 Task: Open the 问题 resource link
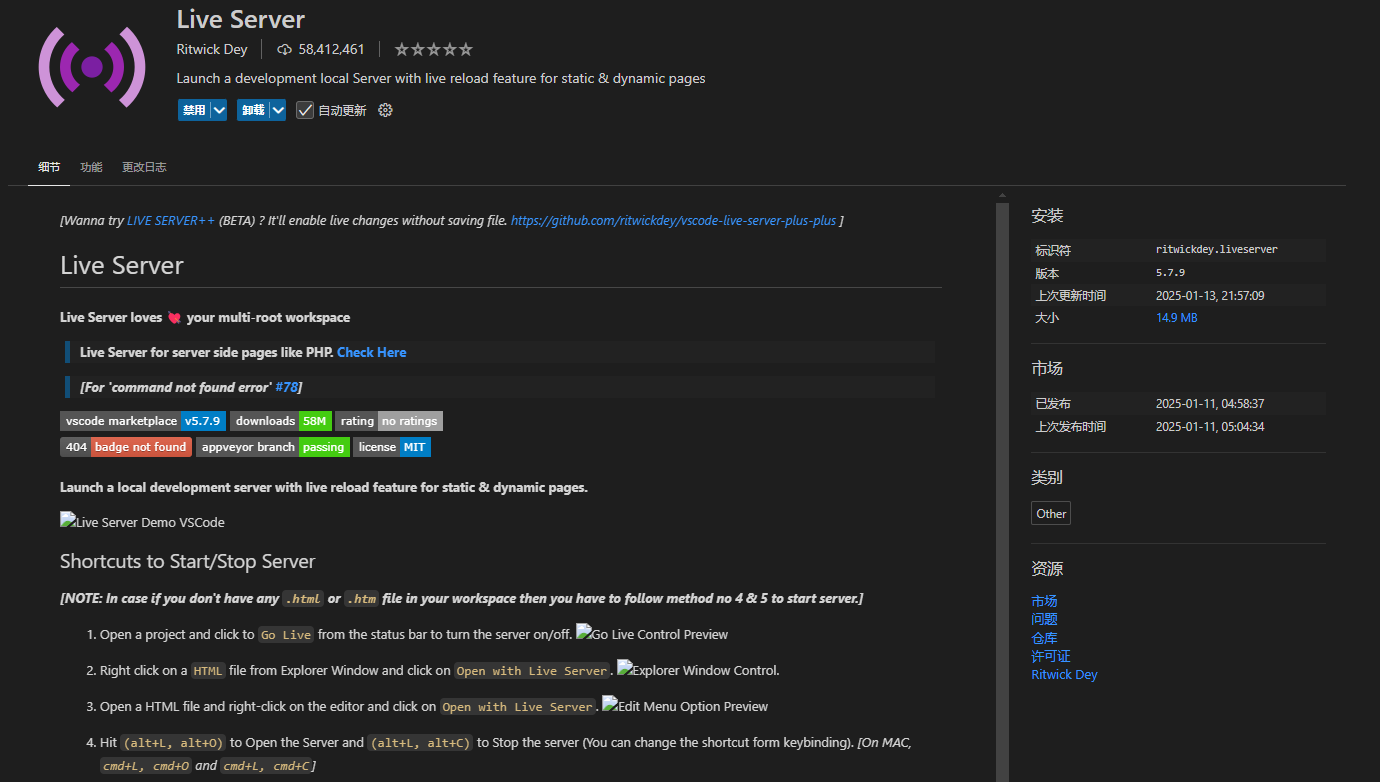point(1044,619)
